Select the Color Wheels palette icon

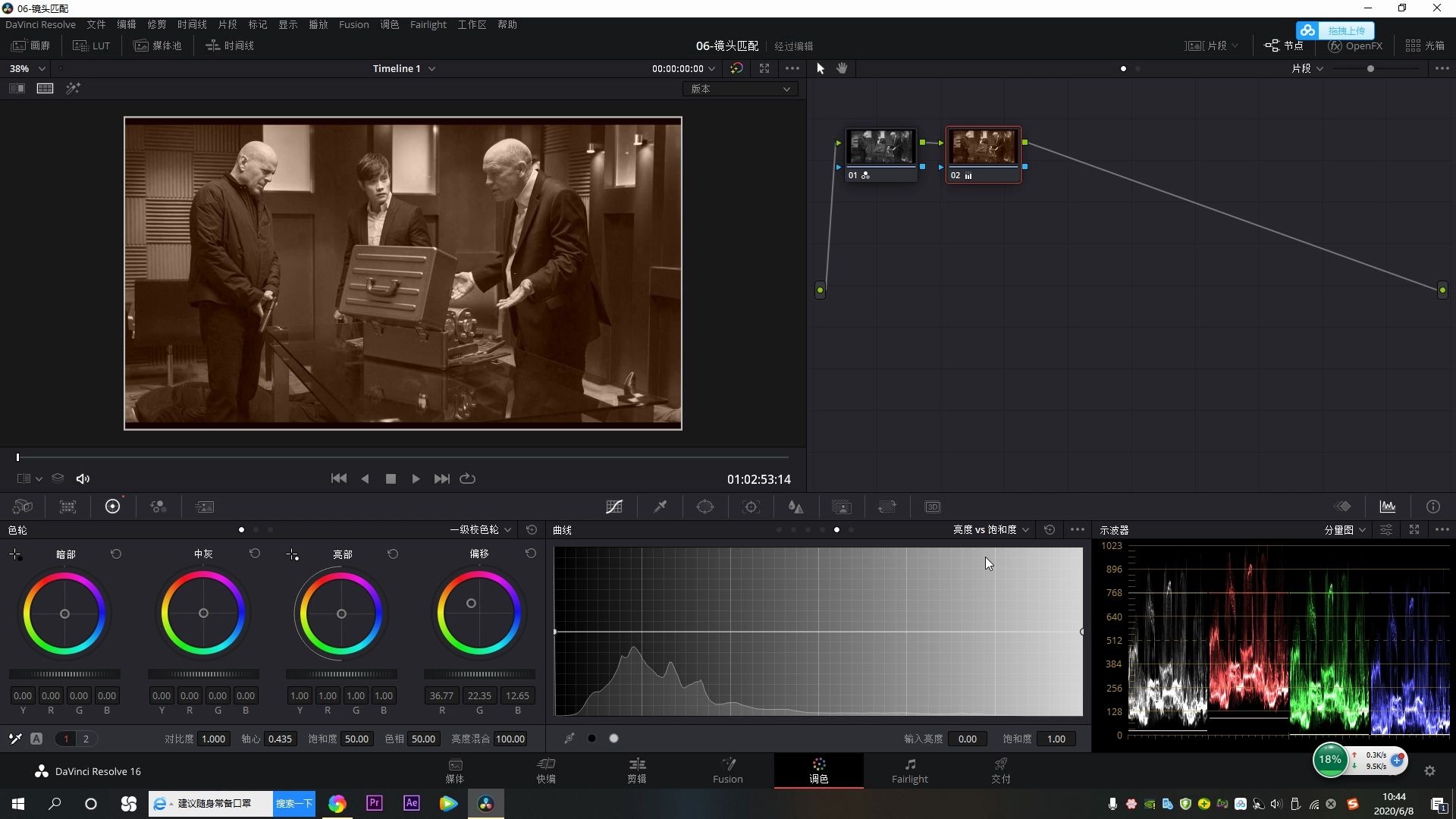pos(112,507)
